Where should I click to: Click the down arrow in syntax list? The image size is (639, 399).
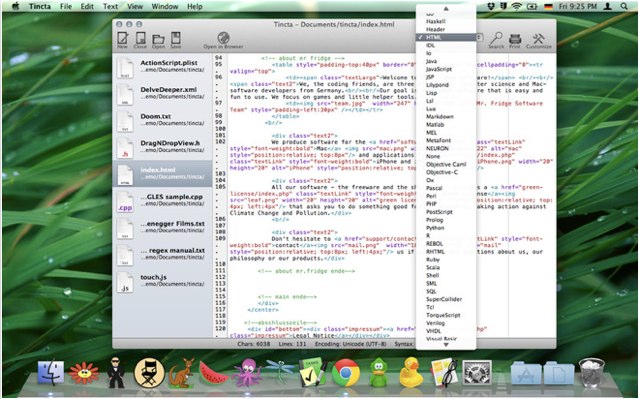(446, 345)
